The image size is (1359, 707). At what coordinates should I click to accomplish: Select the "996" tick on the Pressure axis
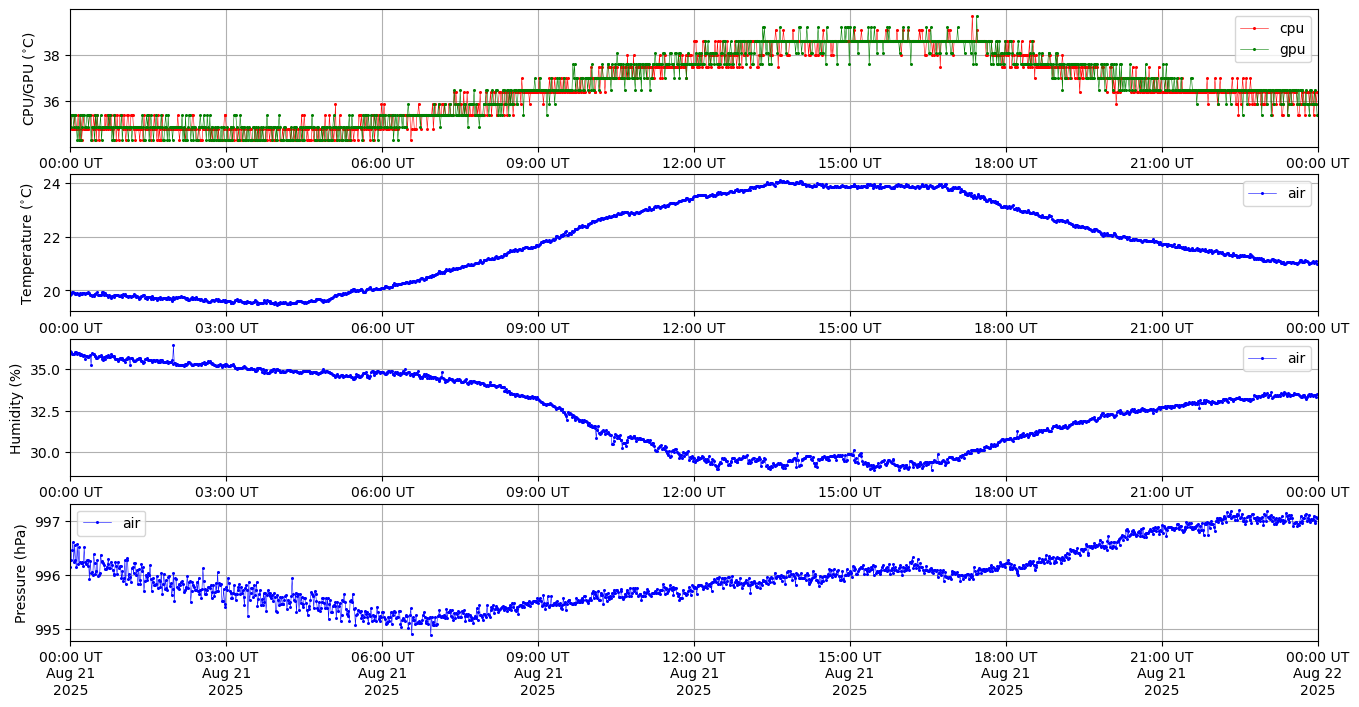coord(50,576)
